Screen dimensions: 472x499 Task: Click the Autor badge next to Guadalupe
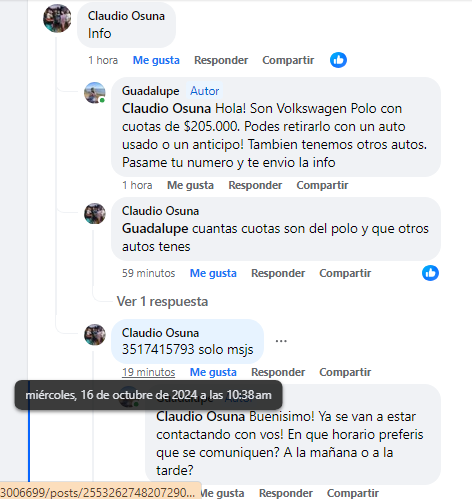tap(204, 91)
